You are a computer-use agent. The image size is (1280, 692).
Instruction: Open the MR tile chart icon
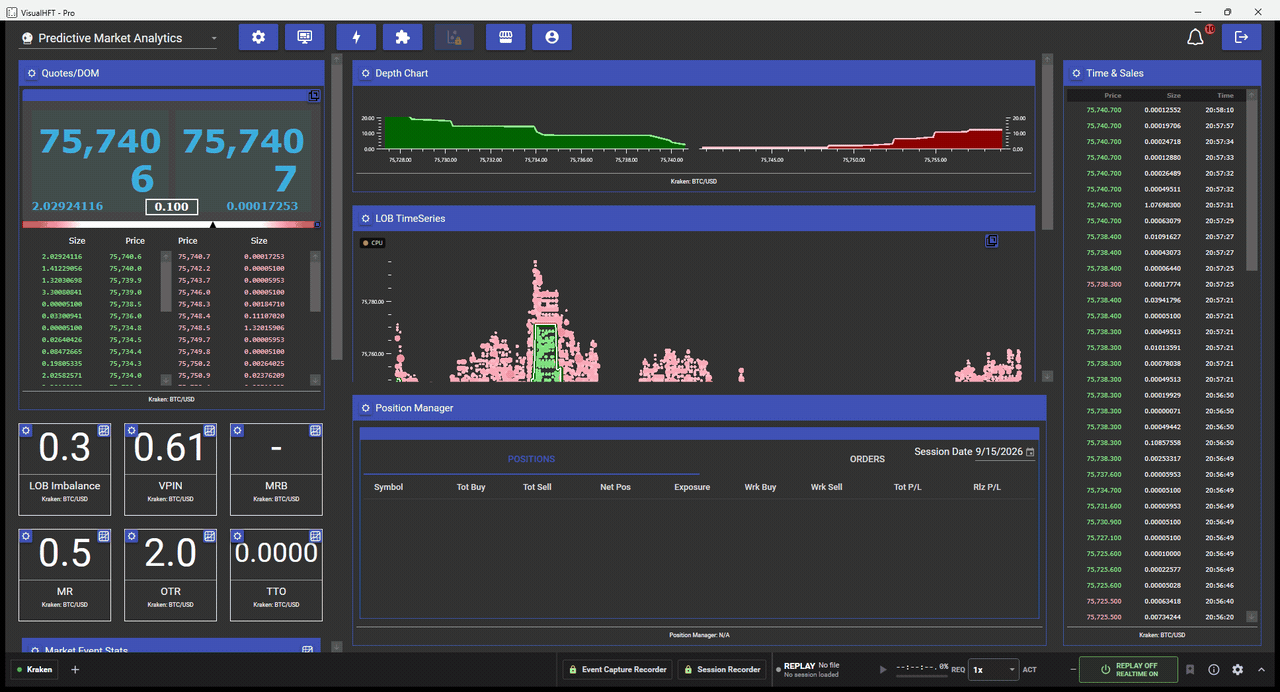[104, 536]
